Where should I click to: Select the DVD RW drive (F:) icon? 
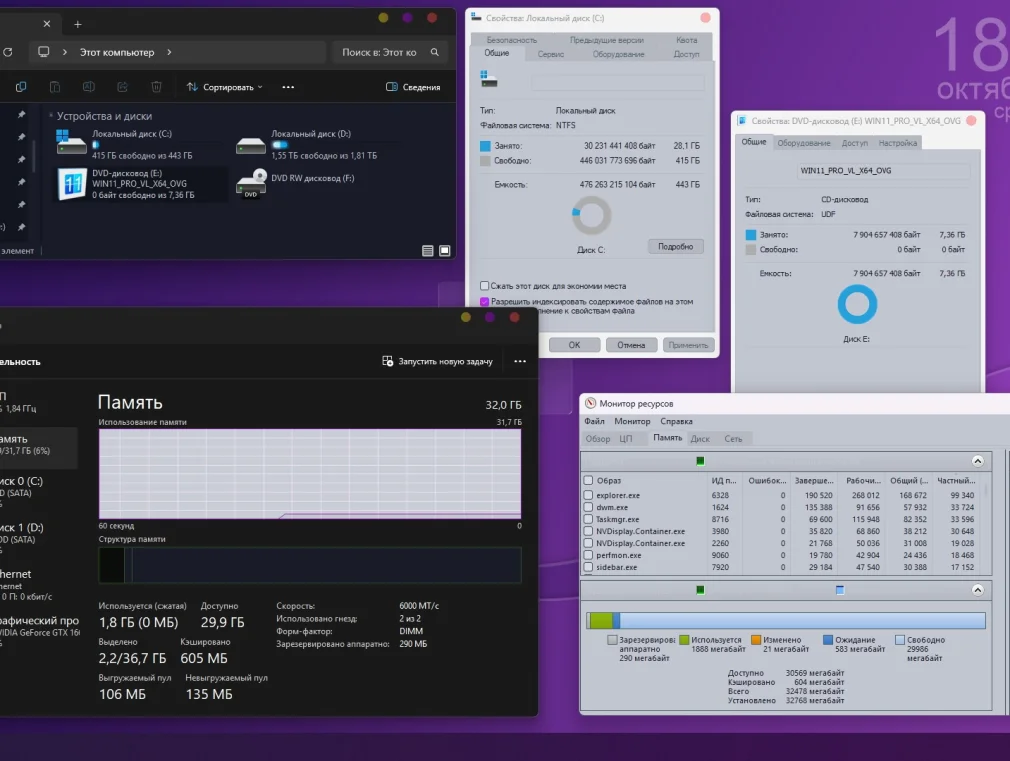point(251,185)
